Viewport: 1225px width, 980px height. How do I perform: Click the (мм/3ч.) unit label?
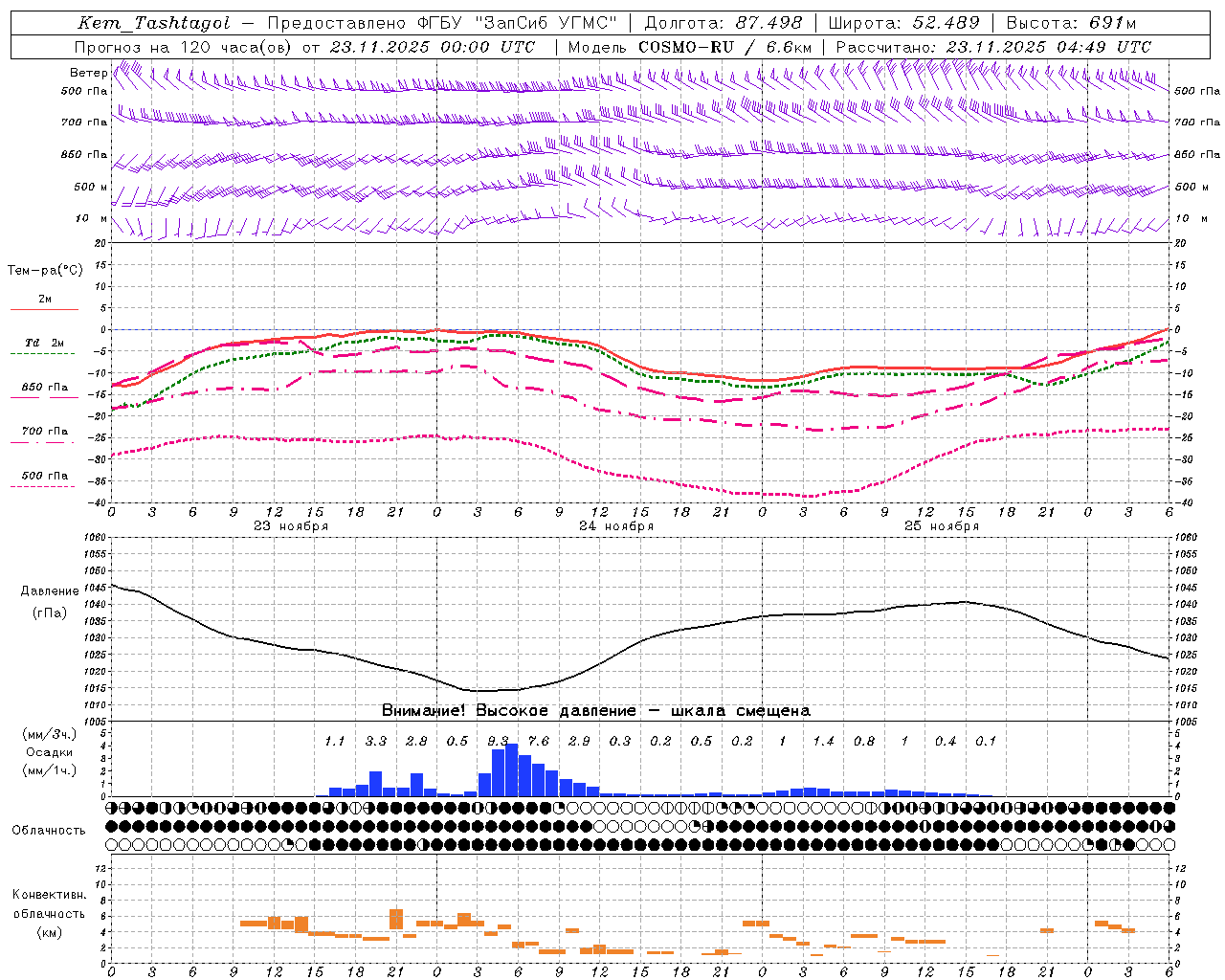49,734
